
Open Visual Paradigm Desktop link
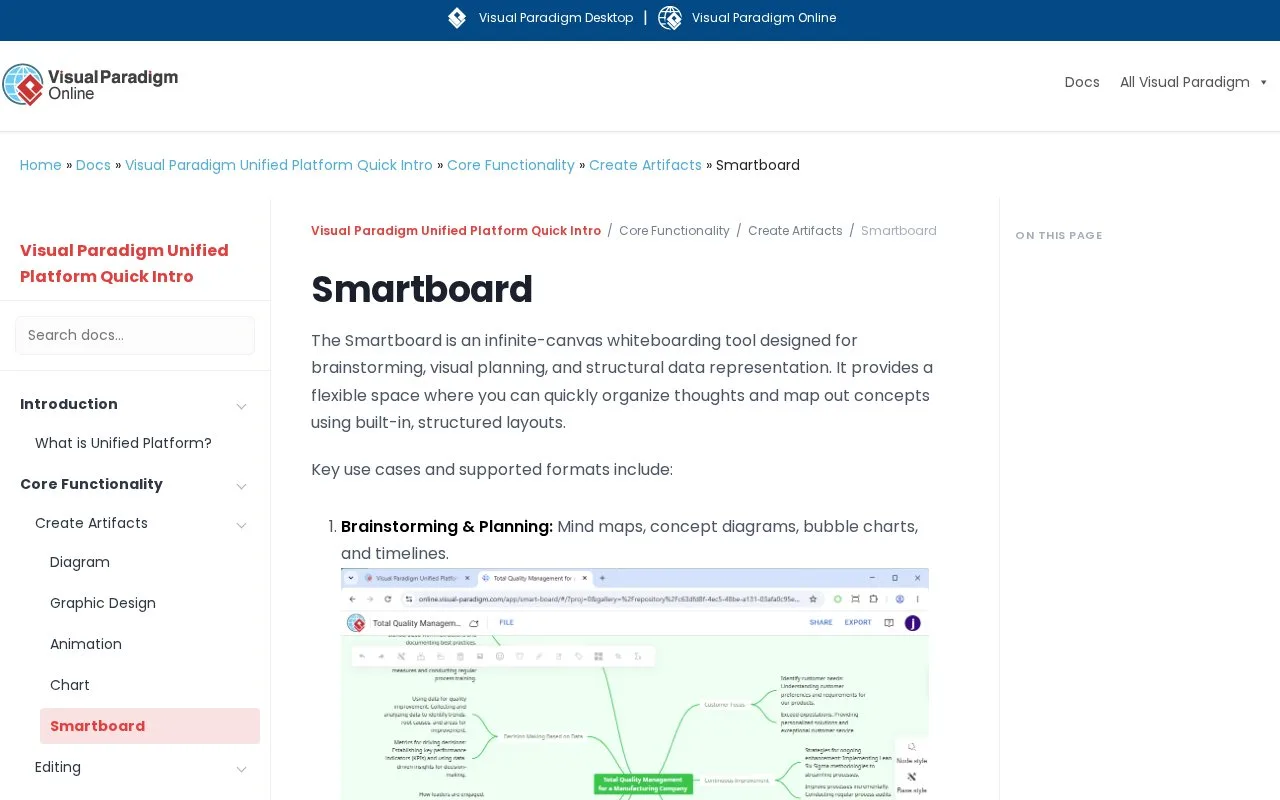pyautogui.click(x=556, y=18)
